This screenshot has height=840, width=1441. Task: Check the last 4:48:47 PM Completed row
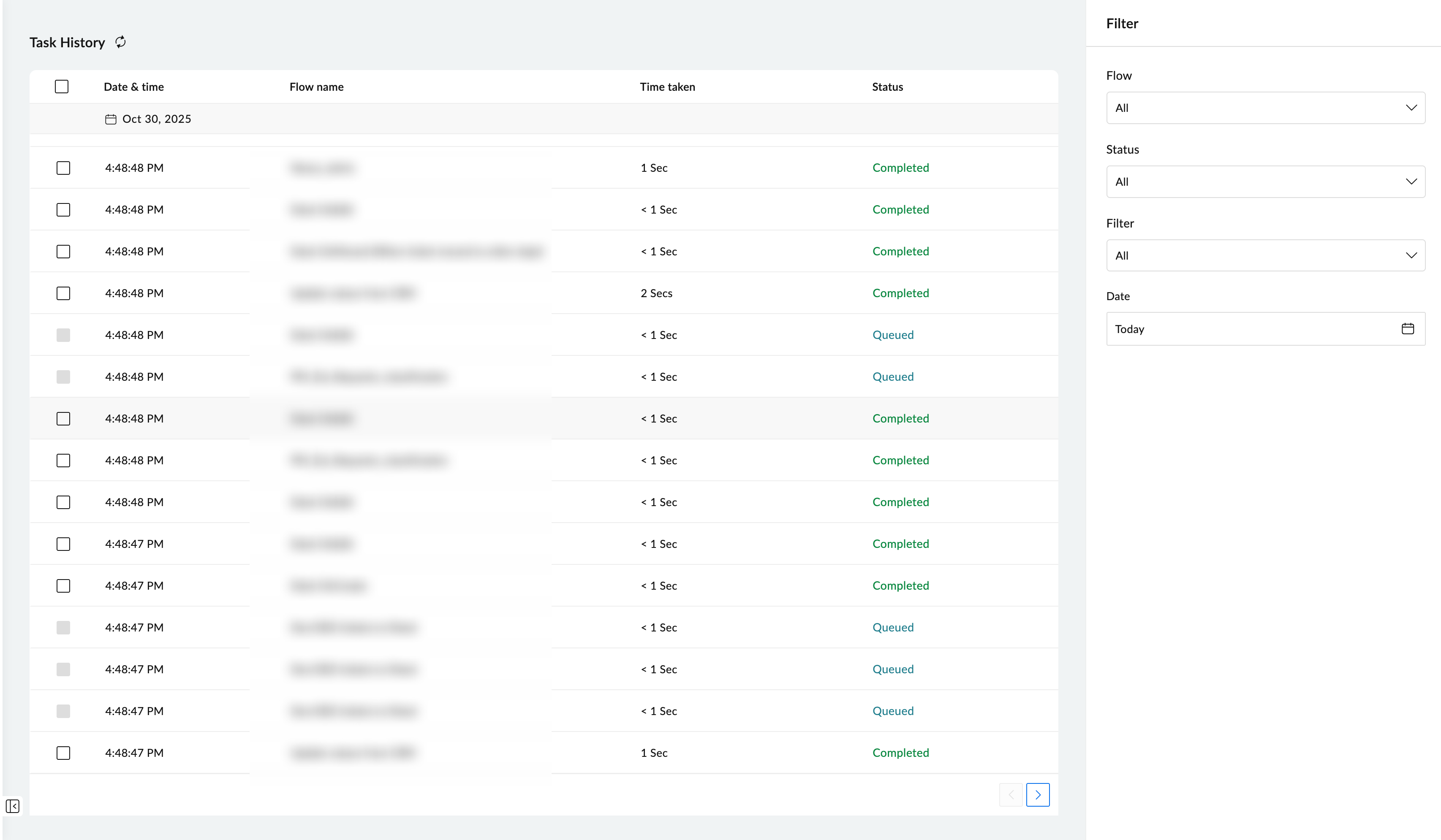click(x=63, y=753)
